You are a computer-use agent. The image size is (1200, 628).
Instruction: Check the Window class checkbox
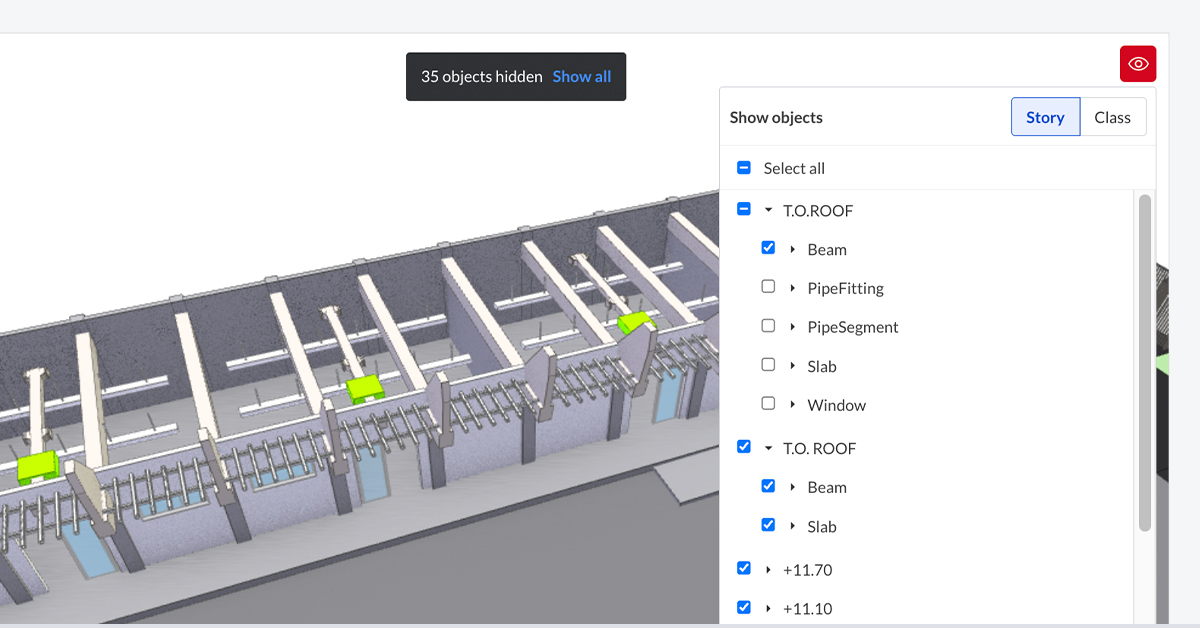tap(768, 404)
